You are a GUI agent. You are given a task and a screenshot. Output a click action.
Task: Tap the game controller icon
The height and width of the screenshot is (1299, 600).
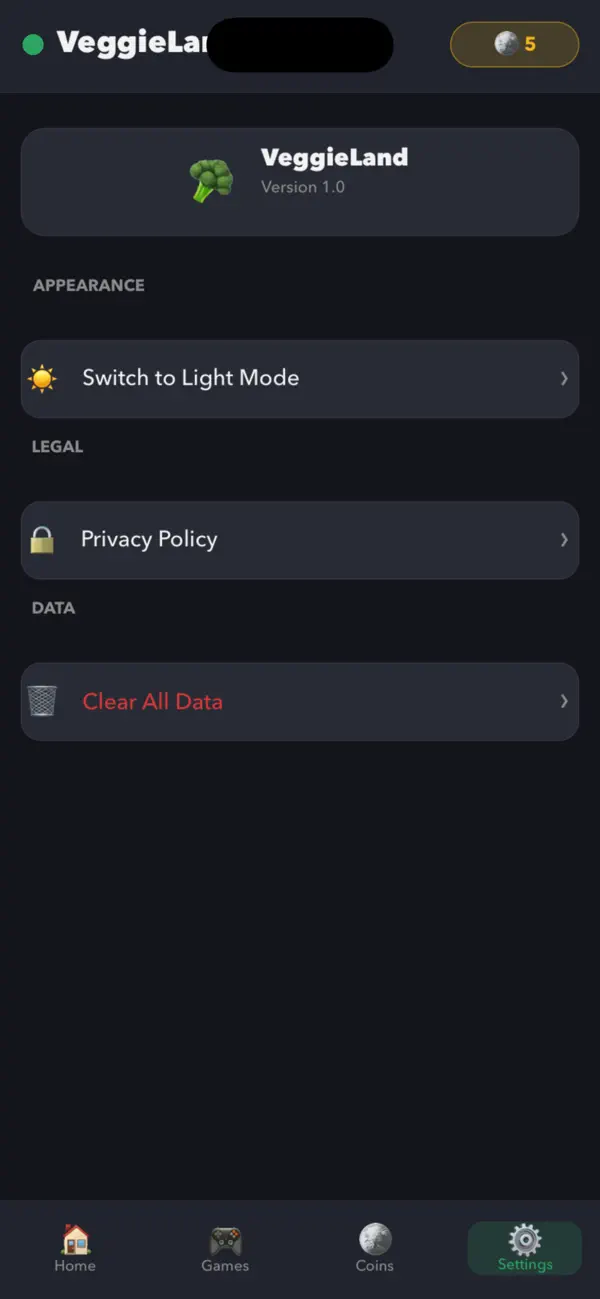pyautogui.click(x=225, y=1240)
